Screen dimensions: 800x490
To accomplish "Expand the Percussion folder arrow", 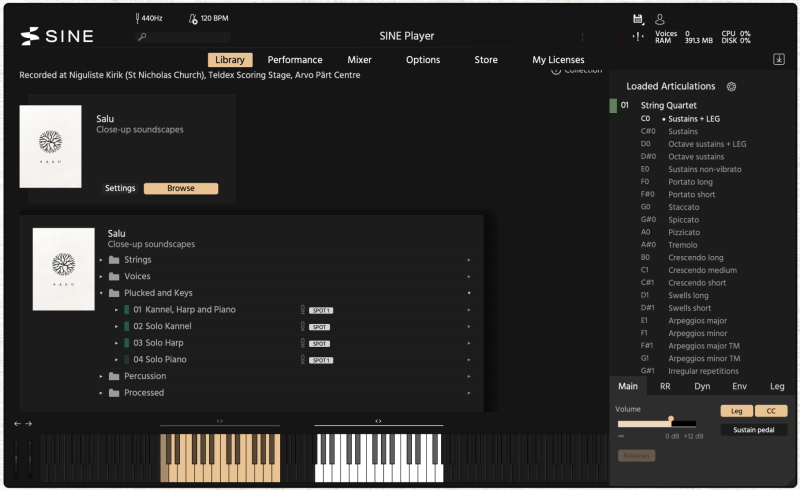I will (101, 376).
